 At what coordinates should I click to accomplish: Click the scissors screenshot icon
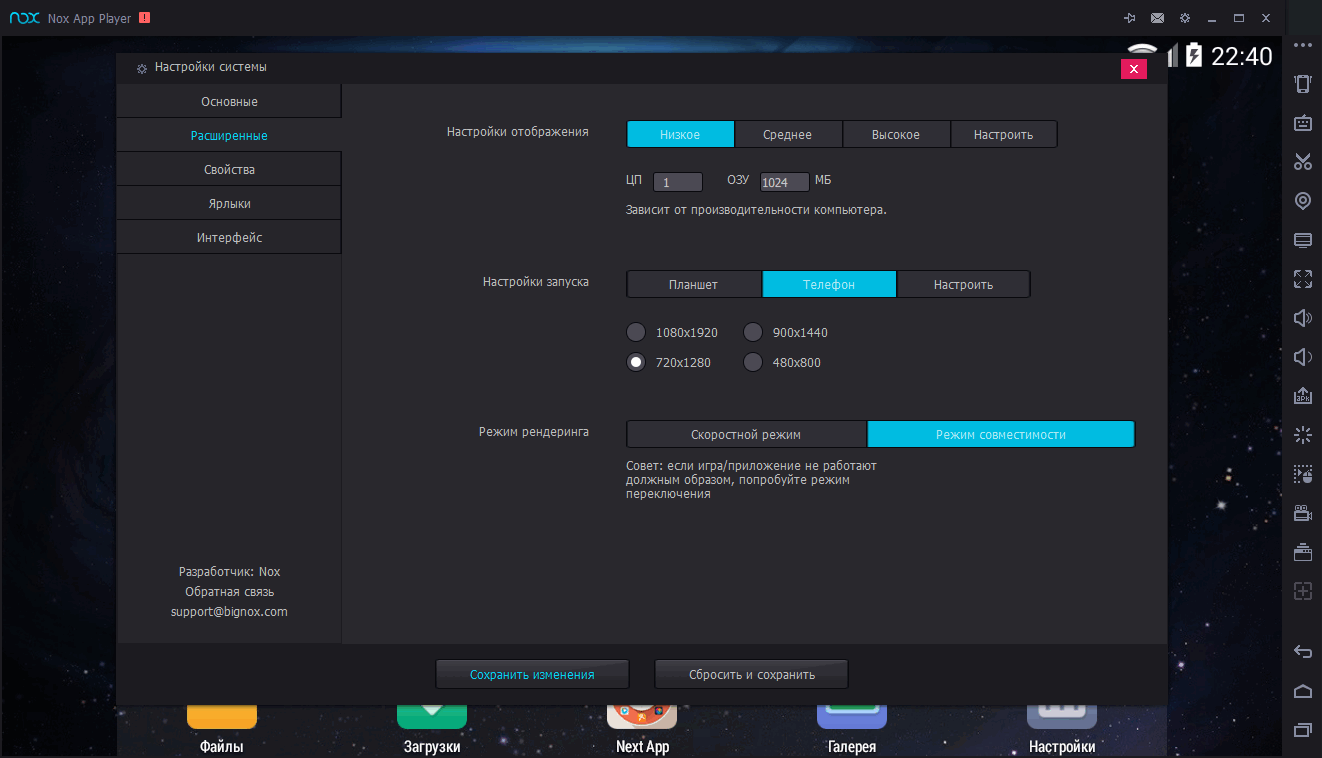1302,162
